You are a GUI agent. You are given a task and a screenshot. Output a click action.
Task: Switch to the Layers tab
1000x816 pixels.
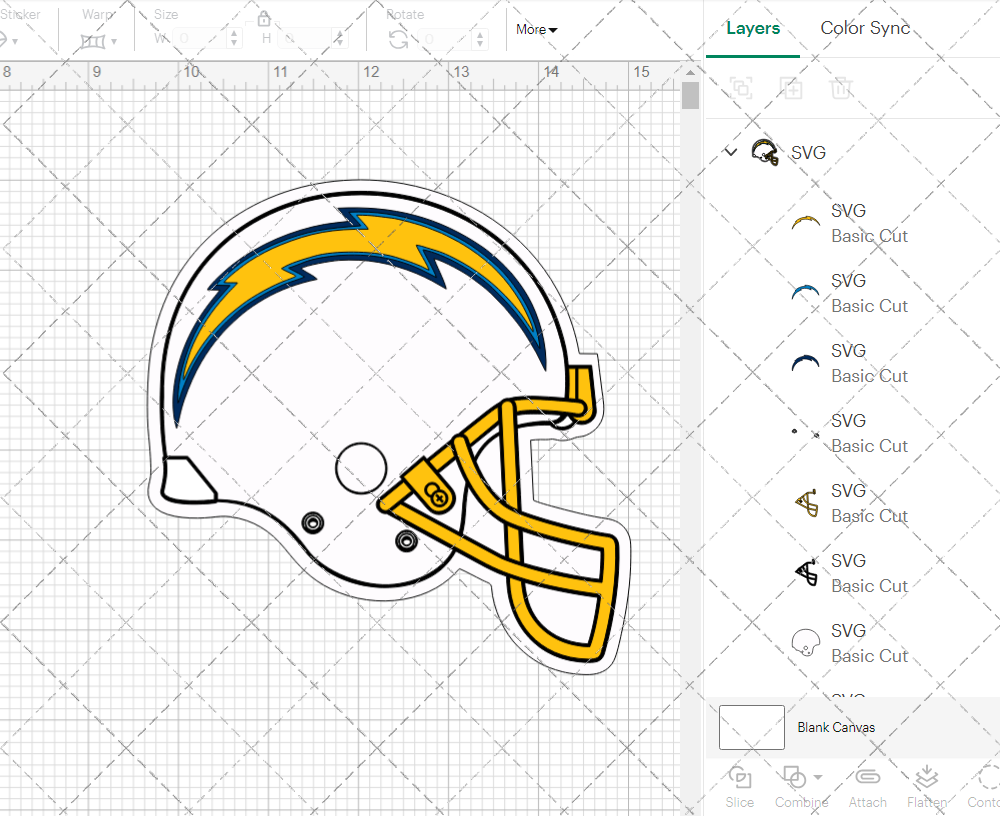point(753,28)
